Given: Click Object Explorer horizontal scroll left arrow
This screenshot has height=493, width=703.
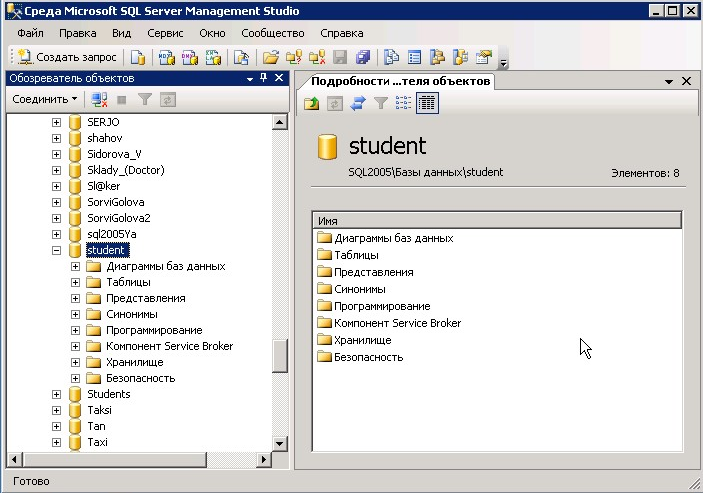Looking at the screenshot, I should 14,459.
